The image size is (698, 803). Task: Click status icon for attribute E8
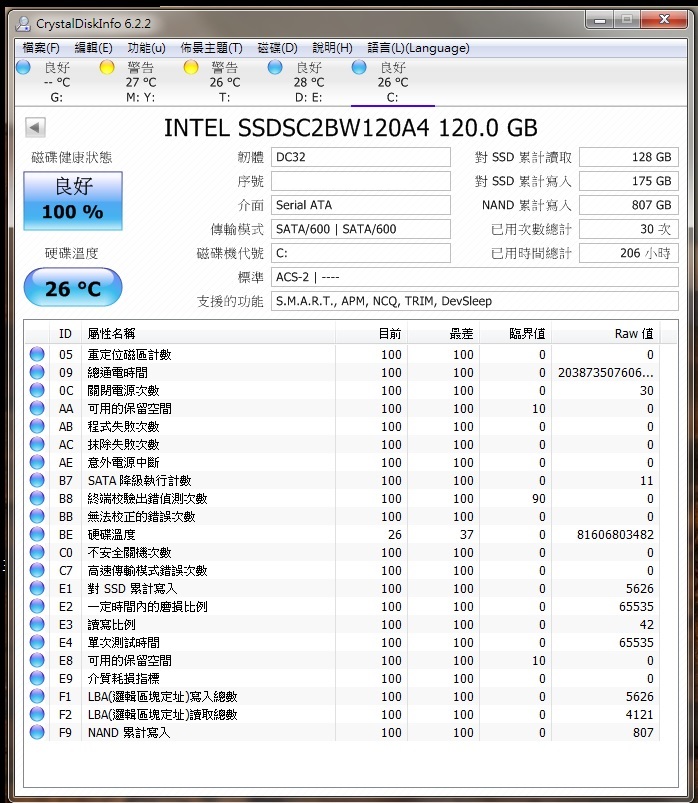(x=37, y=660)
